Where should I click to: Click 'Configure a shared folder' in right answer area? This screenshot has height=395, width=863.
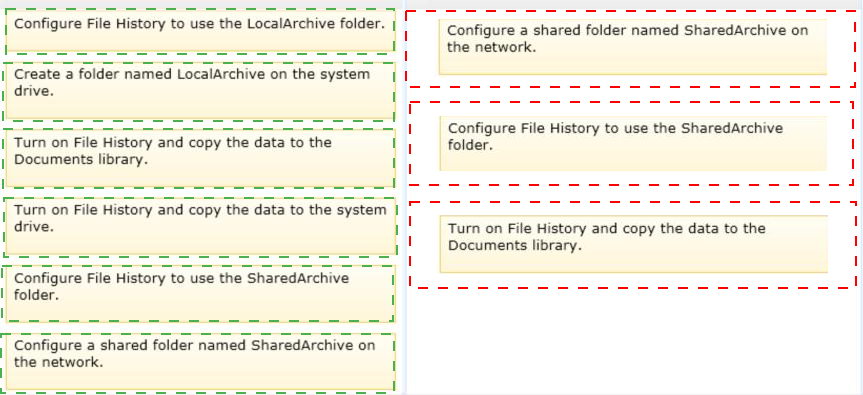pyautogui.click(x=633, y=47)
